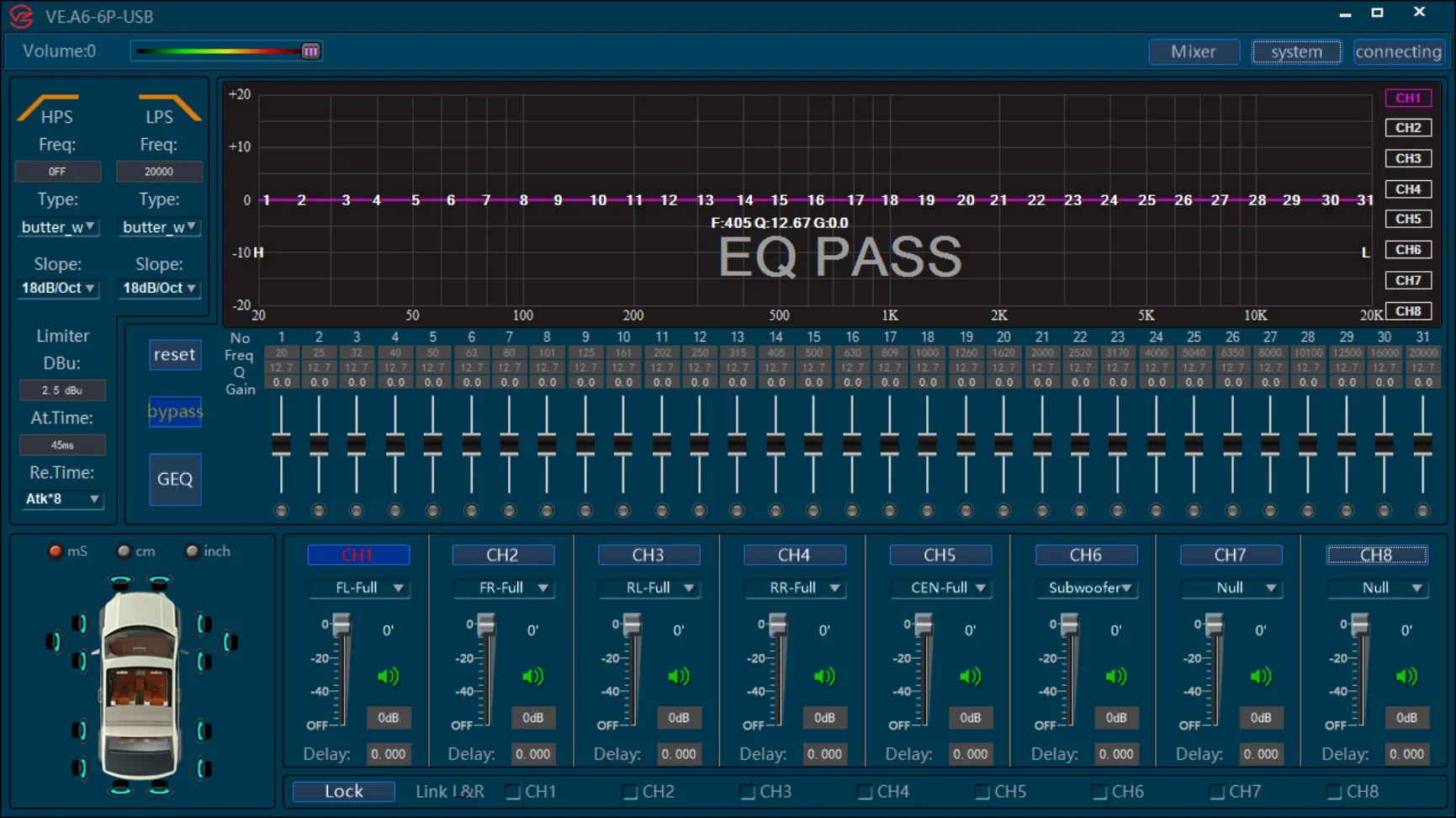This screenshot has width=1456, height=818.
Task: Mute the CH6 Subwoofer speaker icon
Action: coord(1115,676)
